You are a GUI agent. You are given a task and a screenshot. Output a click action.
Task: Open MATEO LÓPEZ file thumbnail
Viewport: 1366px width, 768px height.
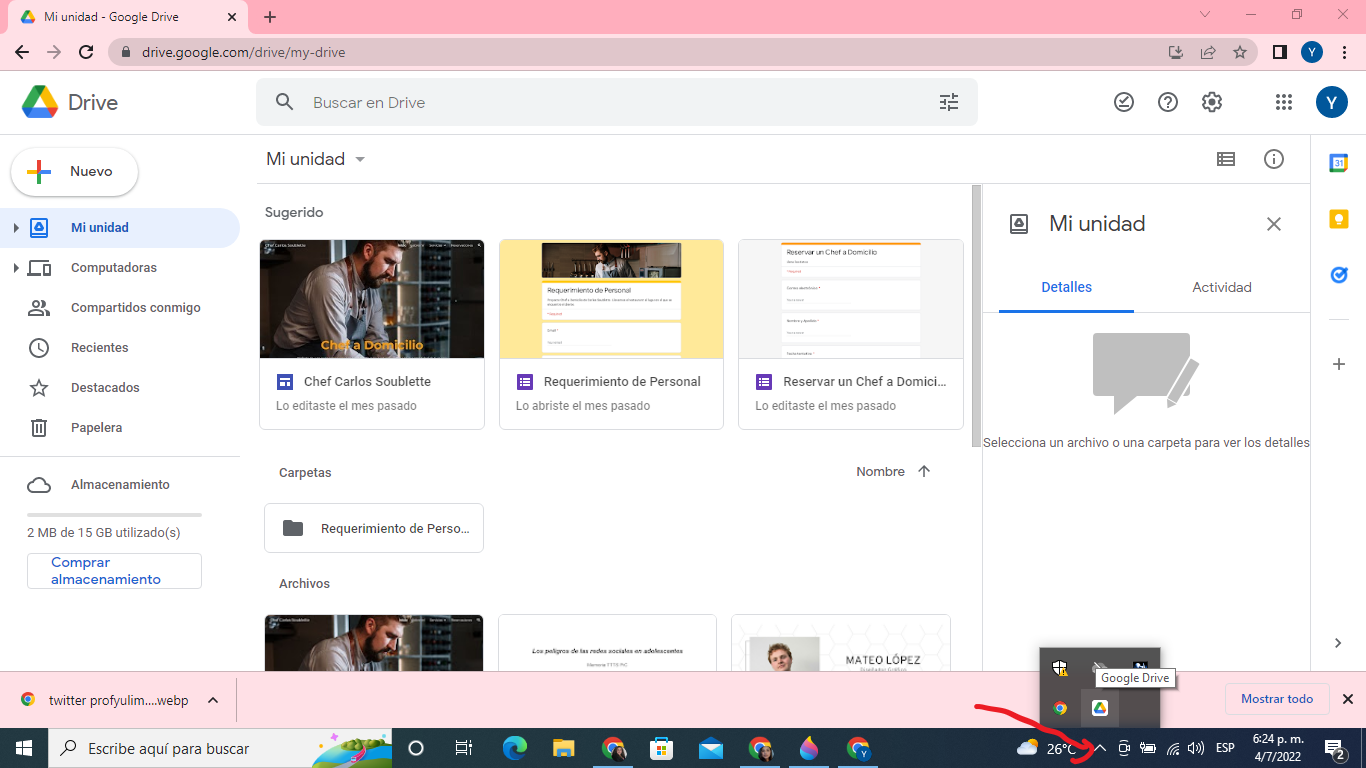coord(841,642)
